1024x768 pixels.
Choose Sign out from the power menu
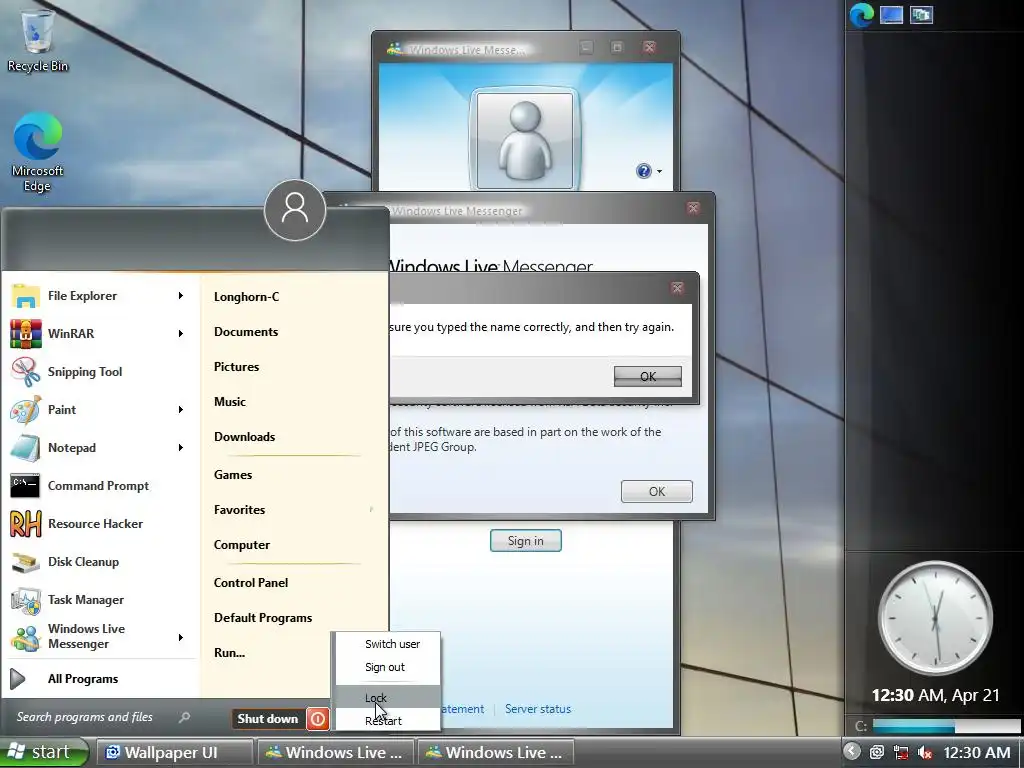387,667
